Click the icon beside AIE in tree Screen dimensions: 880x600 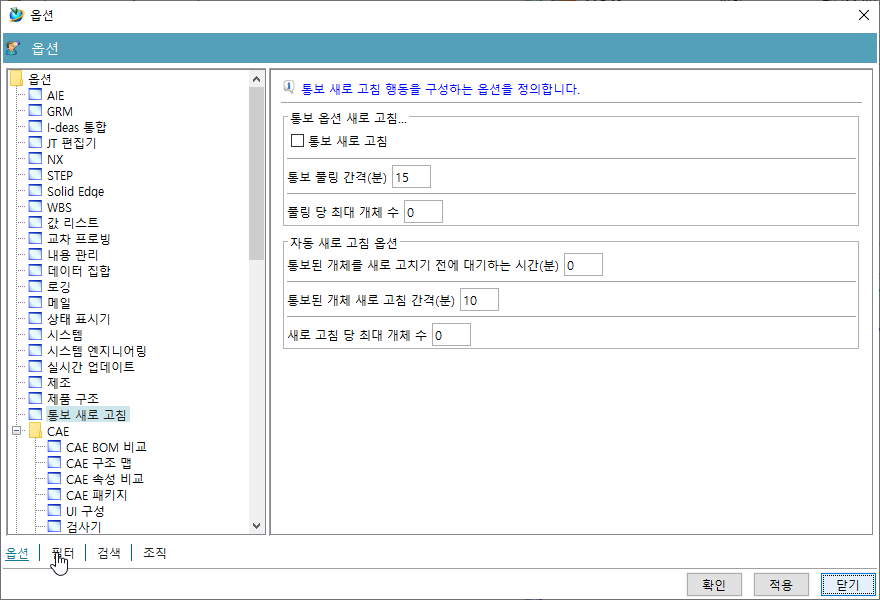(x=36, y=95)
